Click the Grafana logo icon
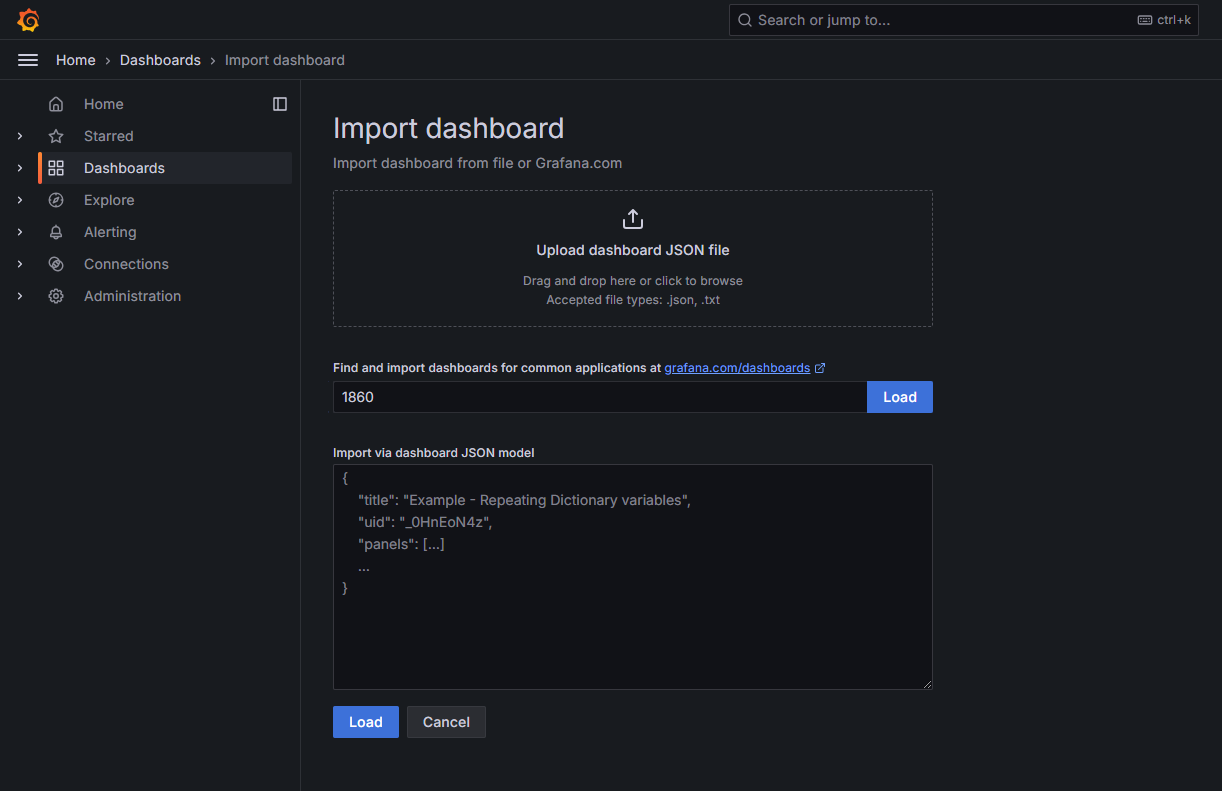The height and width of the screenshot is (791, 1222). tap(28, 20)
